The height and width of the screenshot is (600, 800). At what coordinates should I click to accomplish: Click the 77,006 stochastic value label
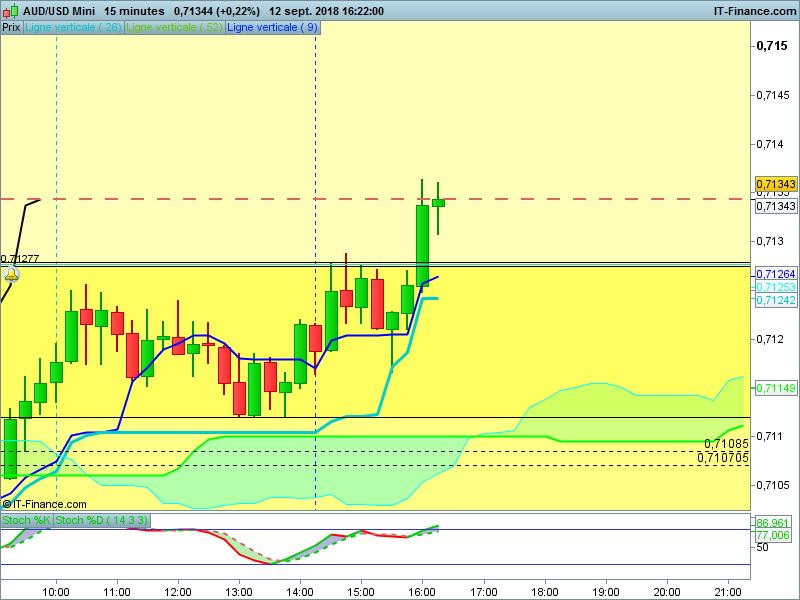772,535
